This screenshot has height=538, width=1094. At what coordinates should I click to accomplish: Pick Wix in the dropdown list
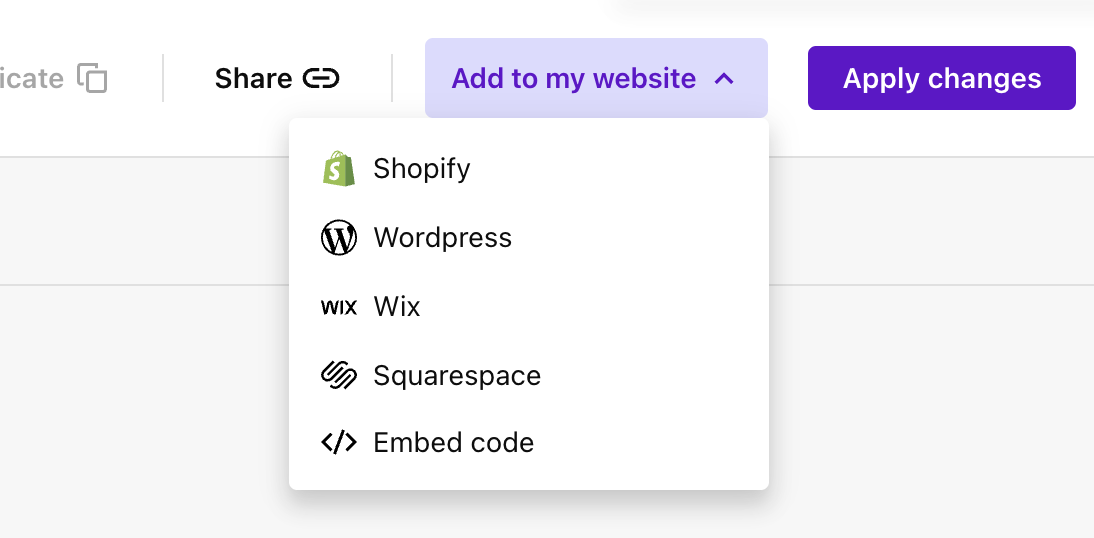pos(397,307)
